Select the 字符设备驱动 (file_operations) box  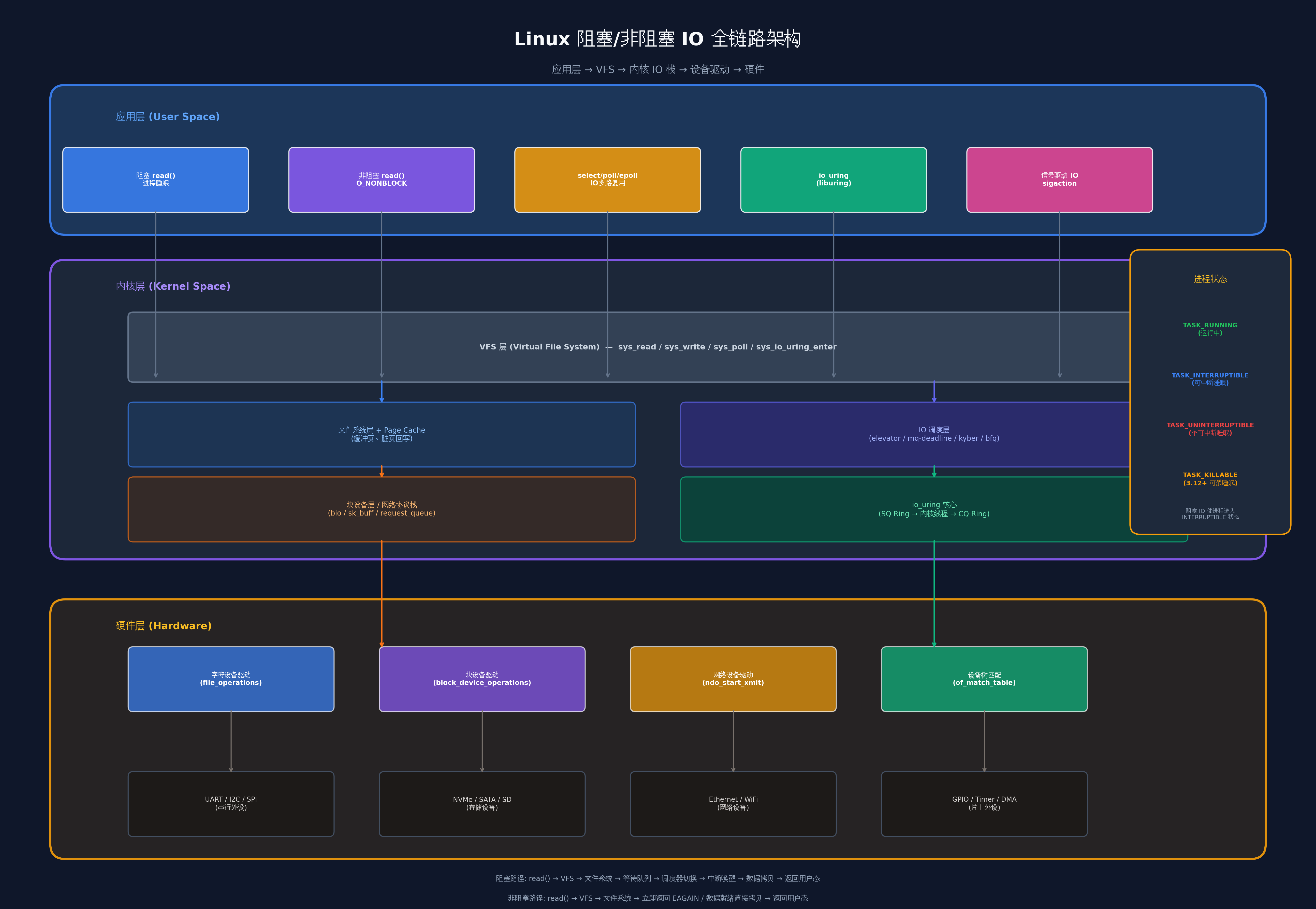pos(231,679)
